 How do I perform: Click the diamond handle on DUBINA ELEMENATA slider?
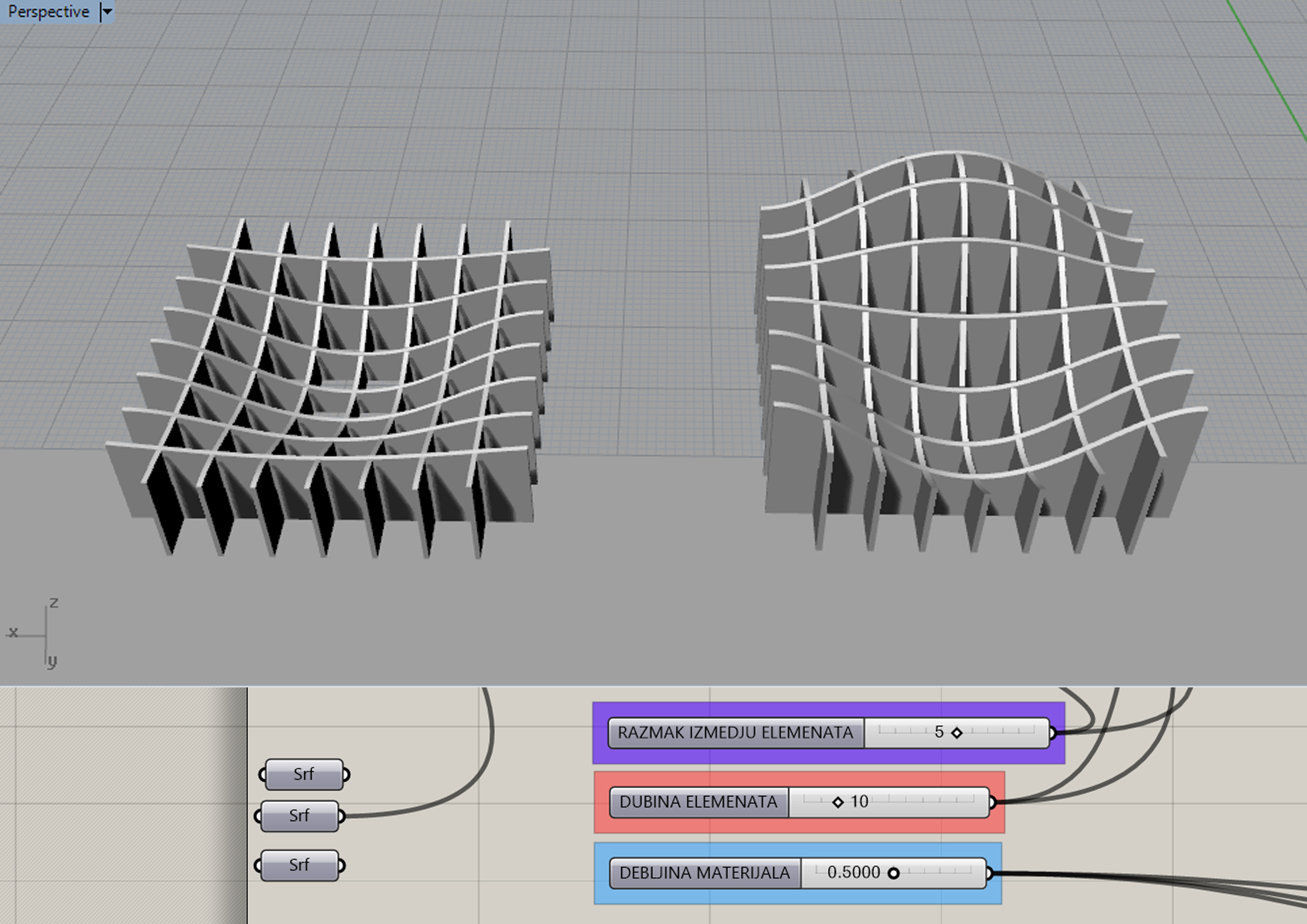[x=838, y=802]
